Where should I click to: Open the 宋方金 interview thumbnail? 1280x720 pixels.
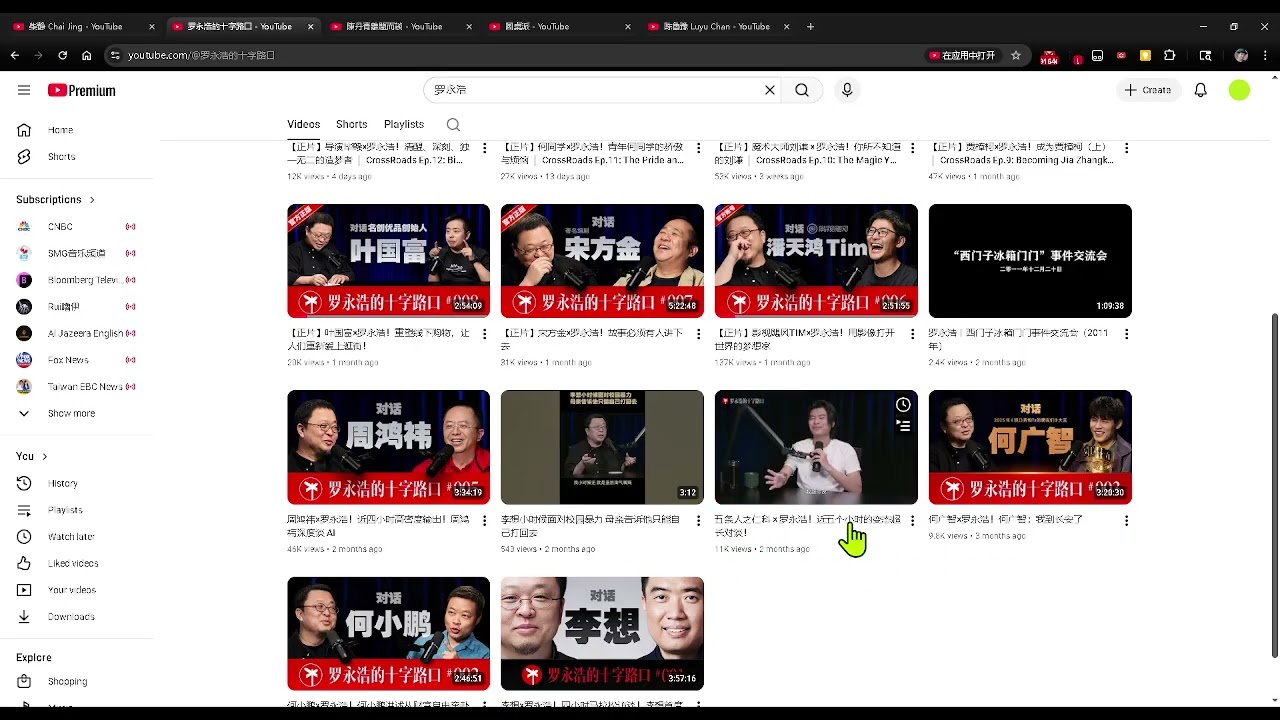tap(602, 261)
